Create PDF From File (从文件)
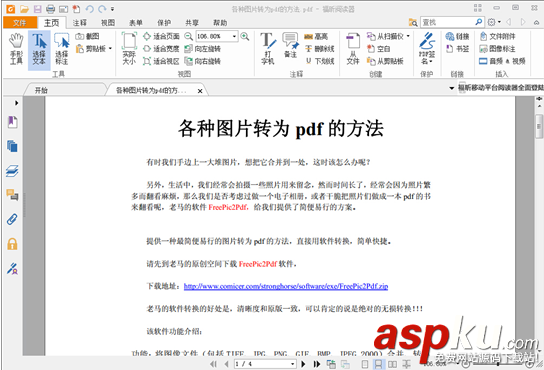Screen dimensions: 544x370 click(353, 49)
